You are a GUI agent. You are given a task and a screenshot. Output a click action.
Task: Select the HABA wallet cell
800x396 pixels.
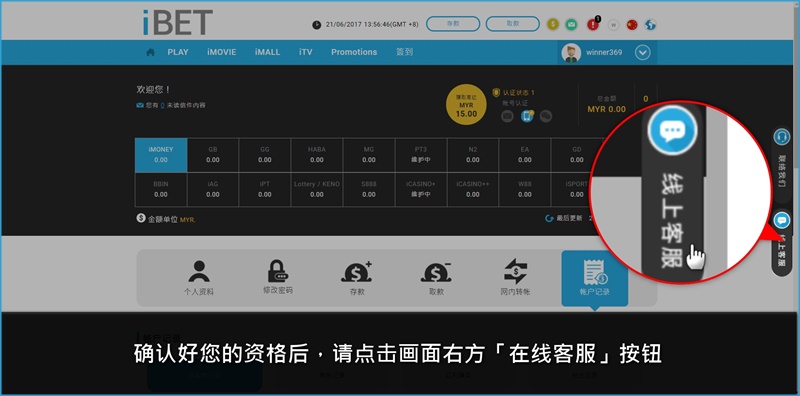tap(317, 155)
